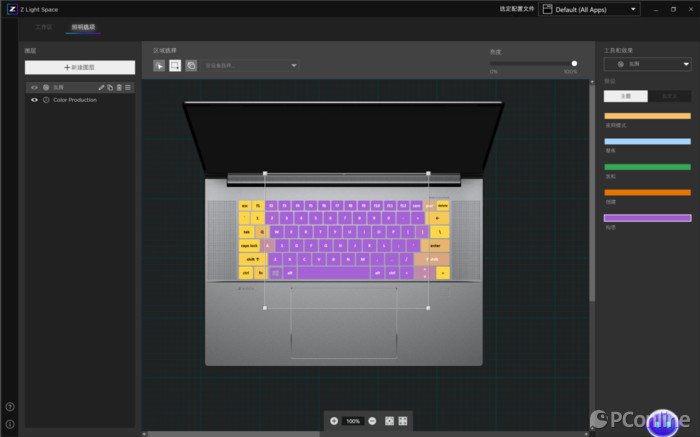Delete the selected layer using trash icon

click(119, 87)
